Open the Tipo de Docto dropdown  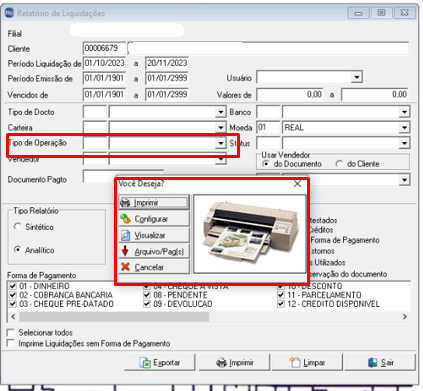coord(220,112)
